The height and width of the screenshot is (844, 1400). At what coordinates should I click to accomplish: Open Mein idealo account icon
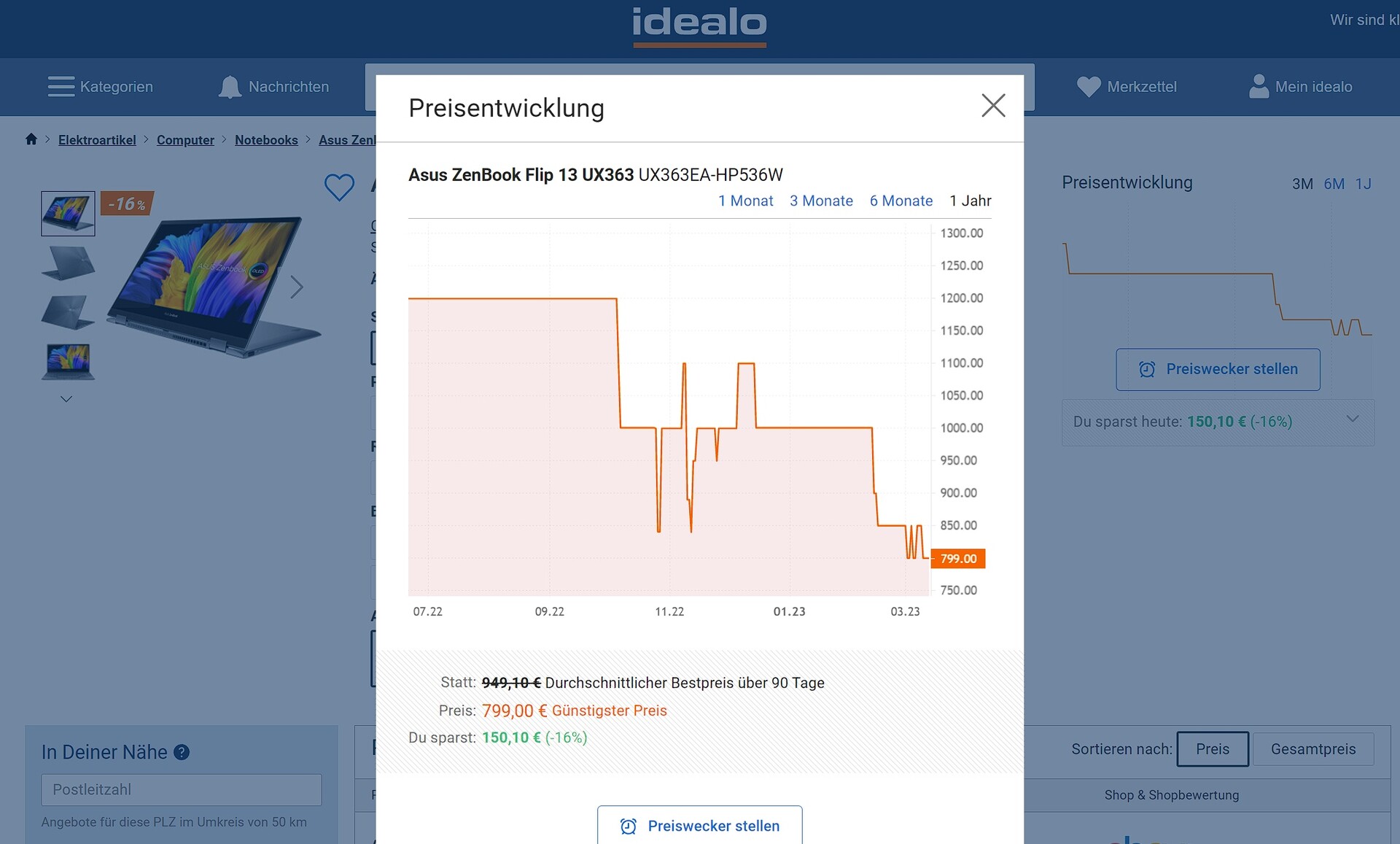click(x=1259, y=87)
